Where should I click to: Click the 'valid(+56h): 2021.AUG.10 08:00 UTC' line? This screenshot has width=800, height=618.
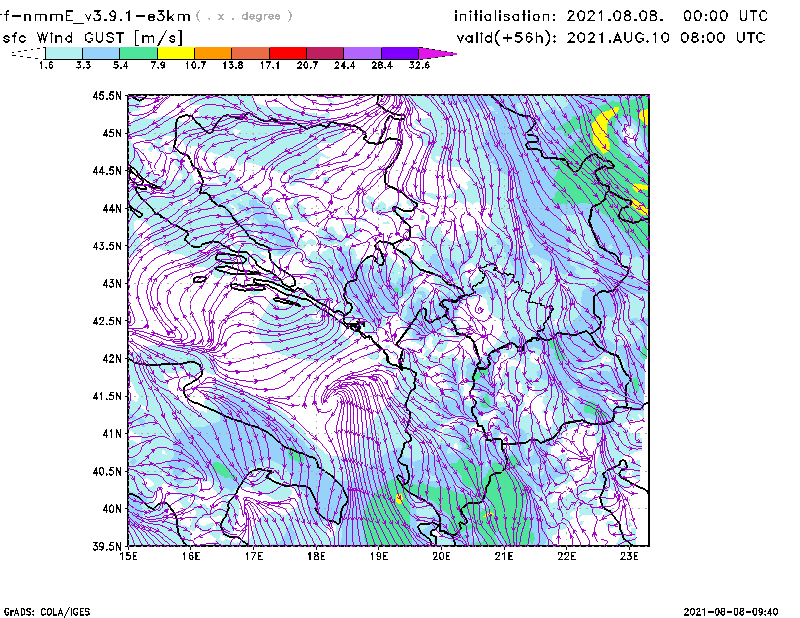[x=611, y=38]
